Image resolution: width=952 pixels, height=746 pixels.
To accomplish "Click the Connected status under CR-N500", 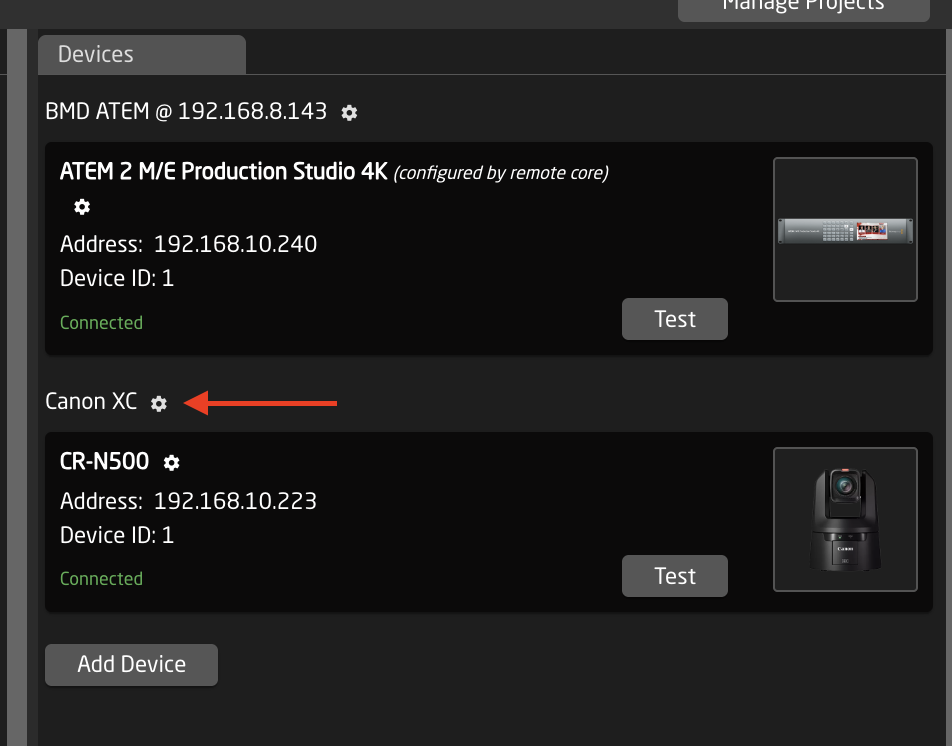I will [x=101, y=578].
